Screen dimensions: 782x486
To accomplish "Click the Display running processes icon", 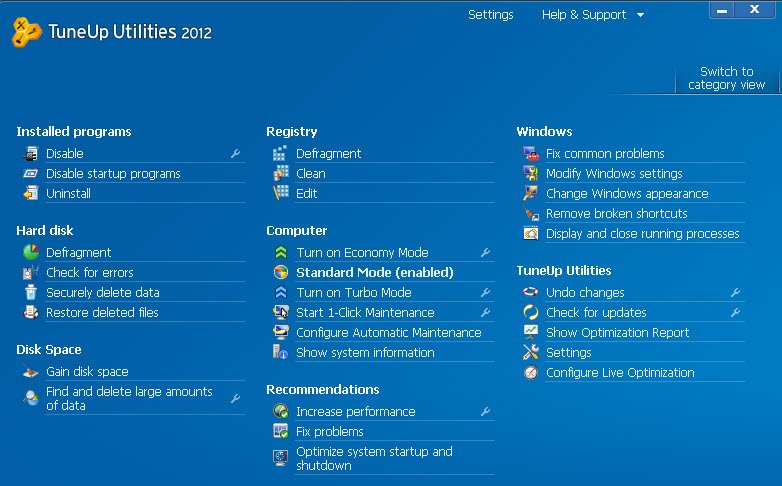I will (x=531, y=233).
